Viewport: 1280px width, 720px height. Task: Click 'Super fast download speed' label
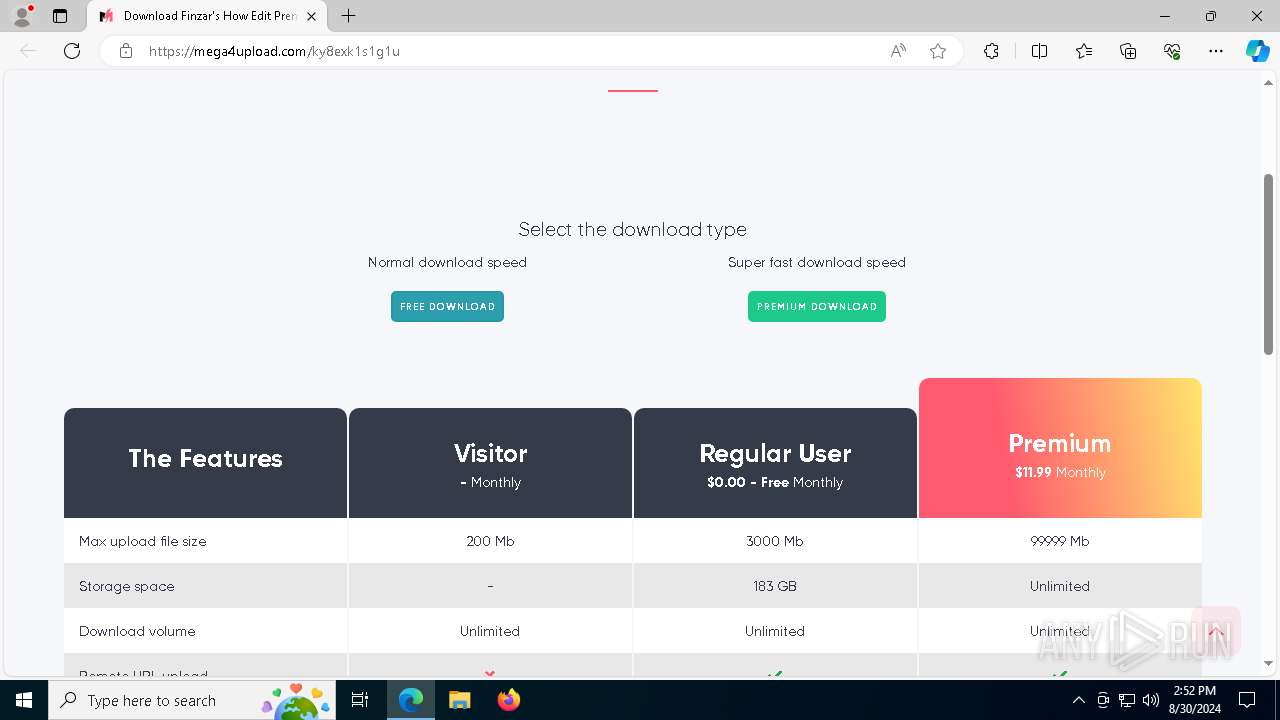click(817, 262)
